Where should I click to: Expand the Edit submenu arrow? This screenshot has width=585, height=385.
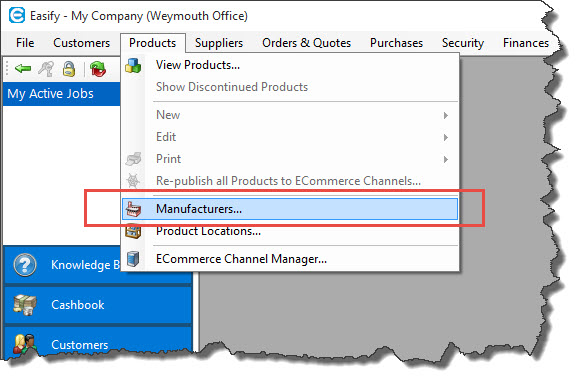(x=445, y=137)
